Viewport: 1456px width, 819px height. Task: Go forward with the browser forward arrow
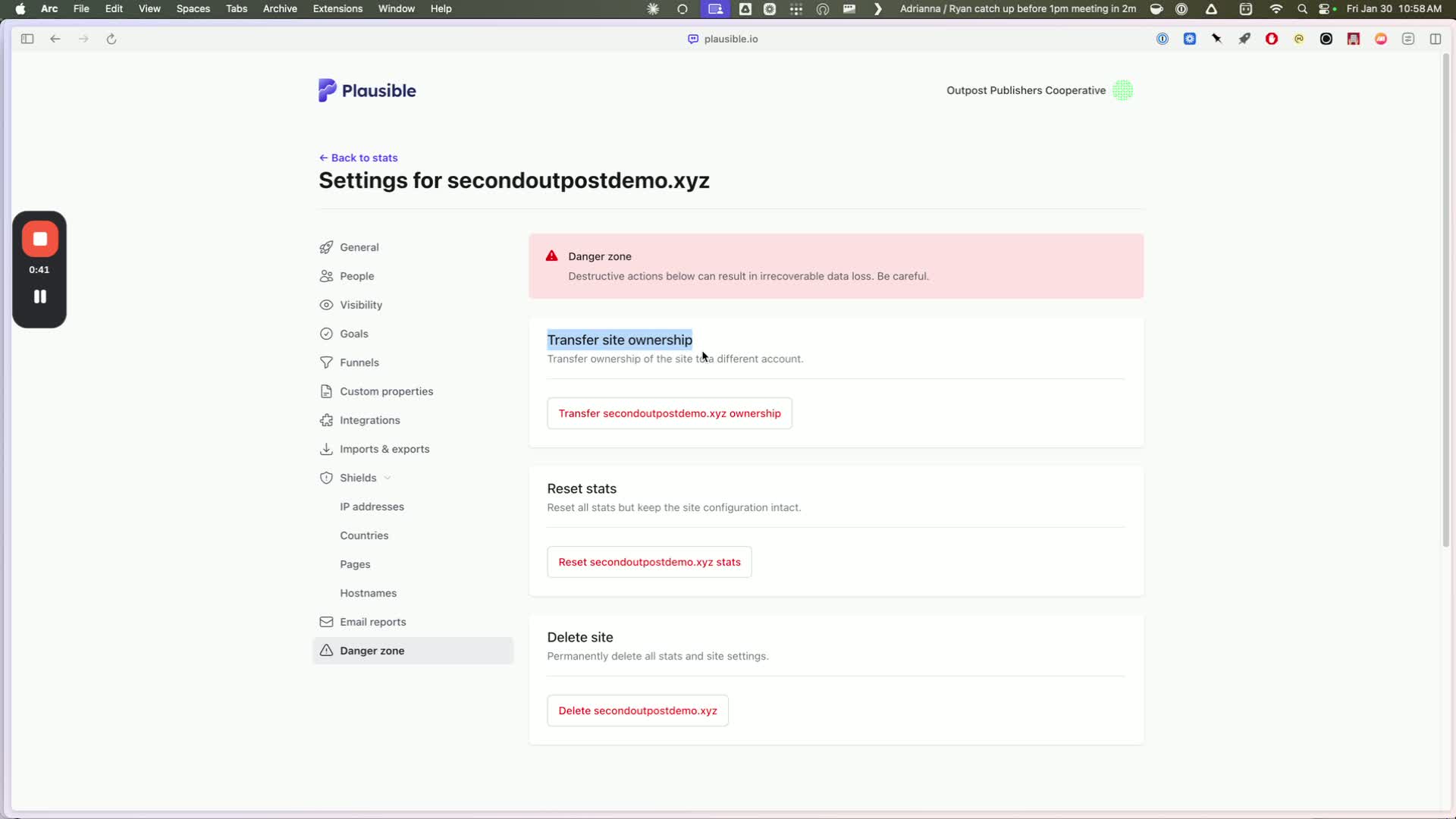click(x=83, y=39)
